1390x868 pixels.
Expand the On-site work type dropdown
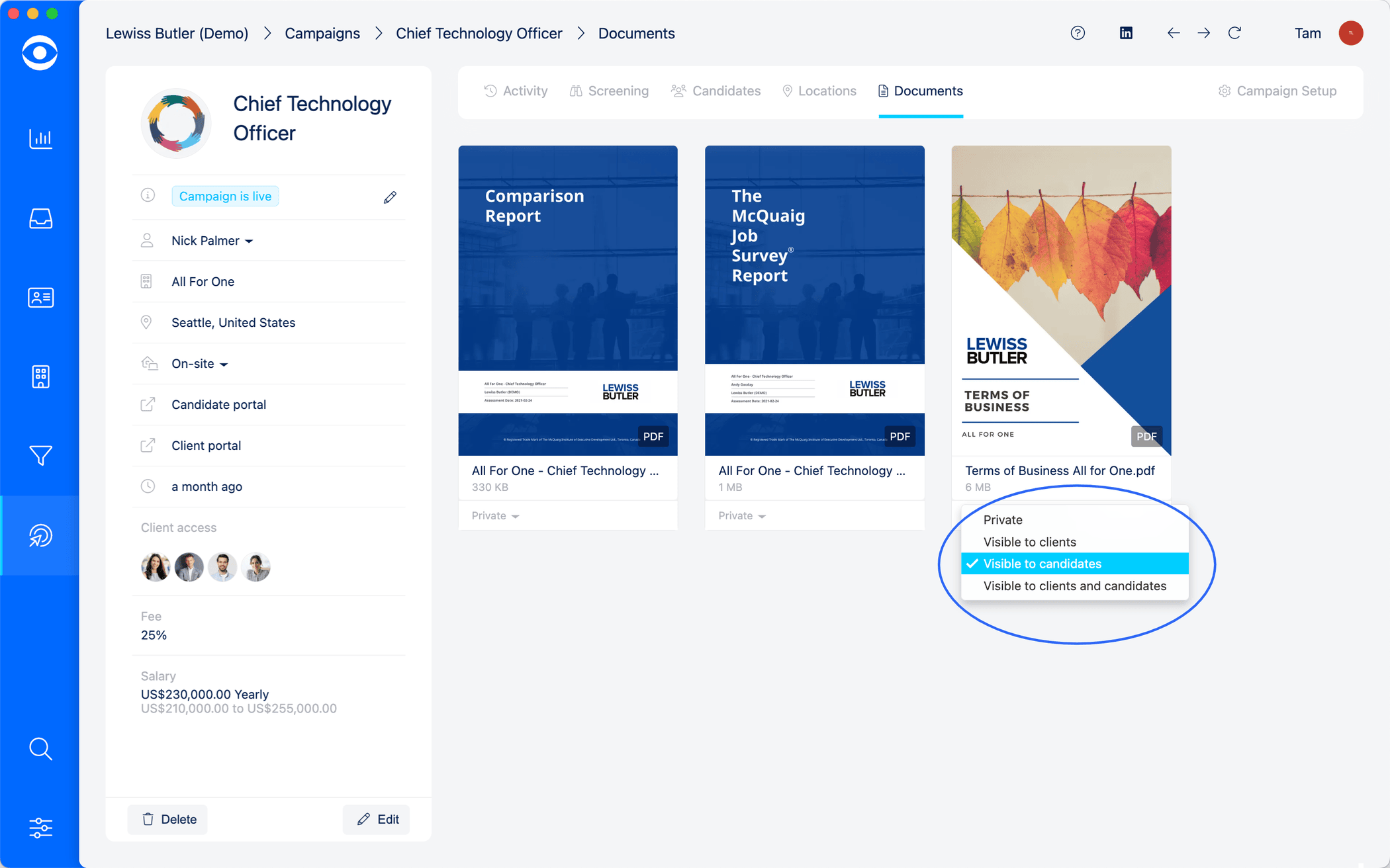pos(199,364)
